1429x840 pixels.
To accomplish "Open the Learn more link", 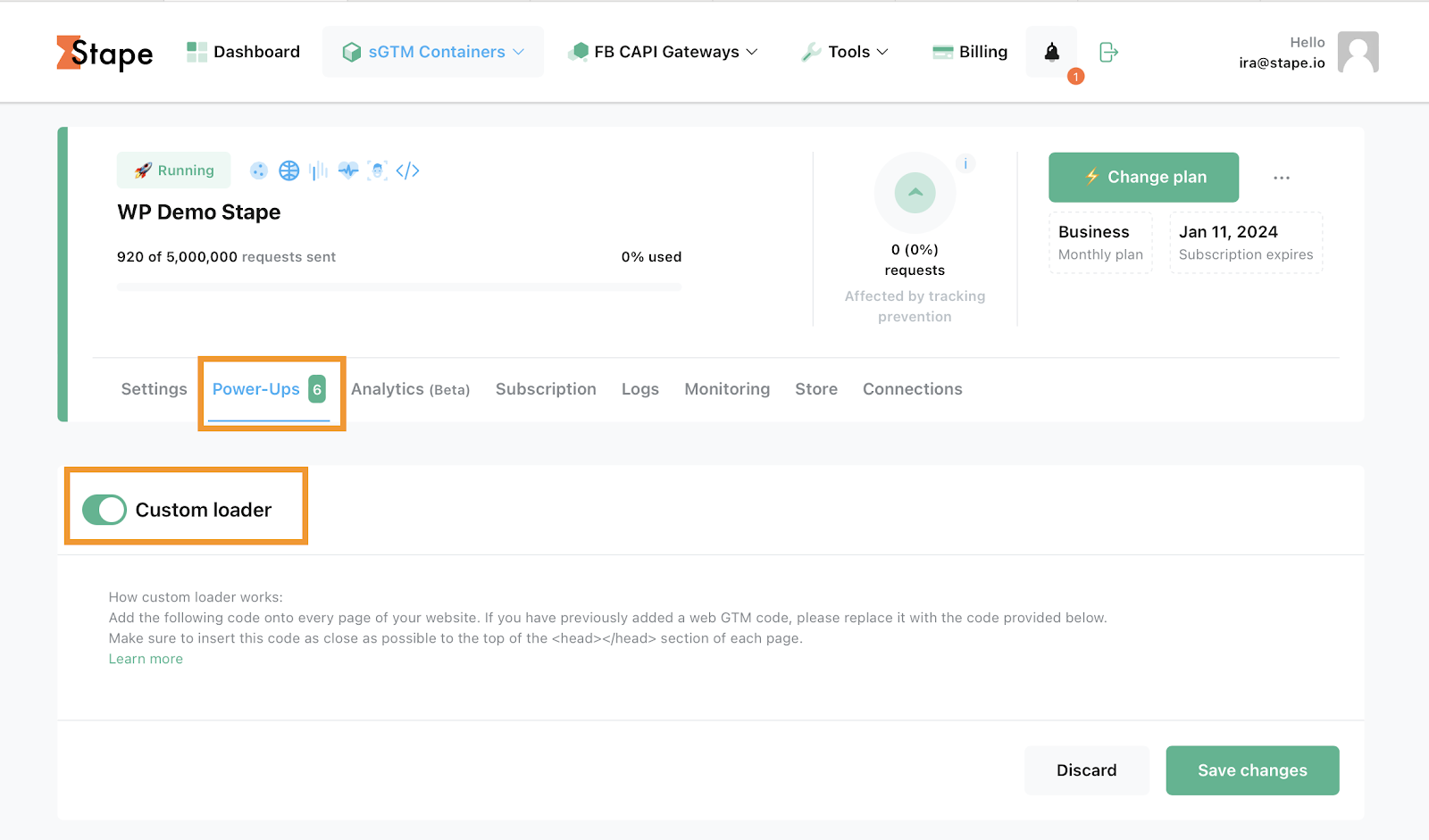I will [x=145, y=658].
